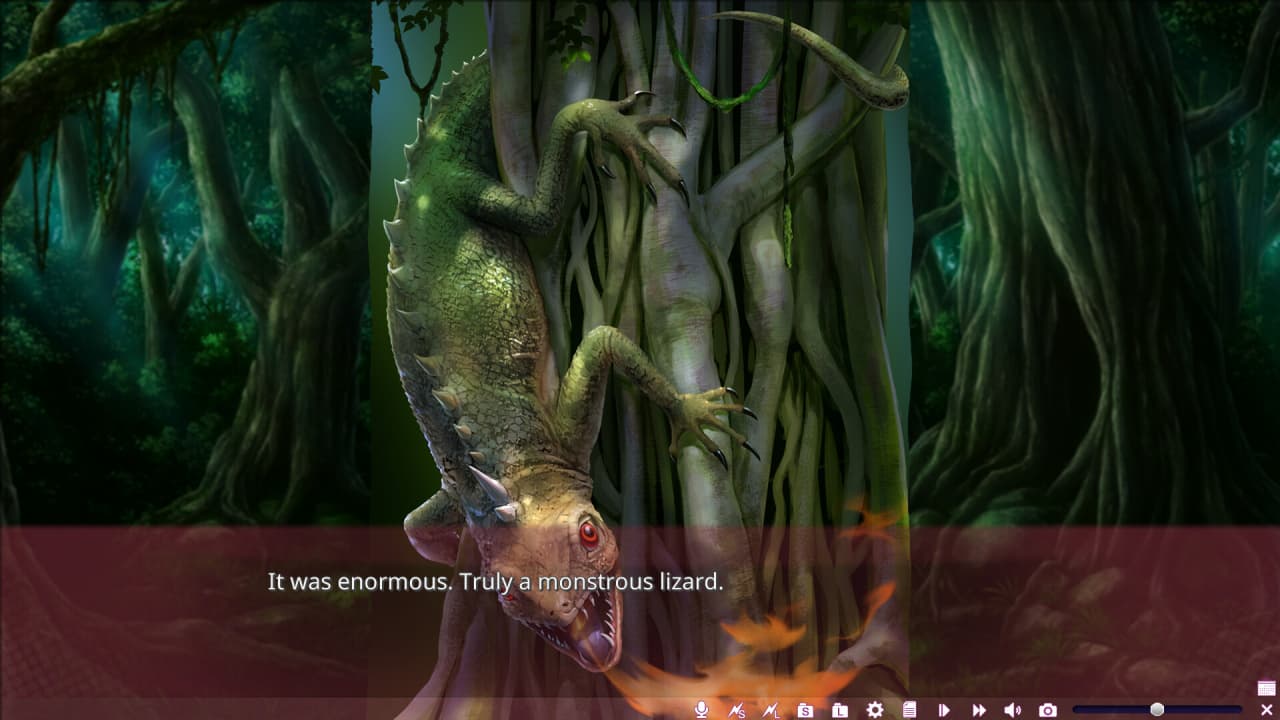1280x720 pixels.
Task: Click the monstrous lizard's red eye
Action: coord(588,532)
